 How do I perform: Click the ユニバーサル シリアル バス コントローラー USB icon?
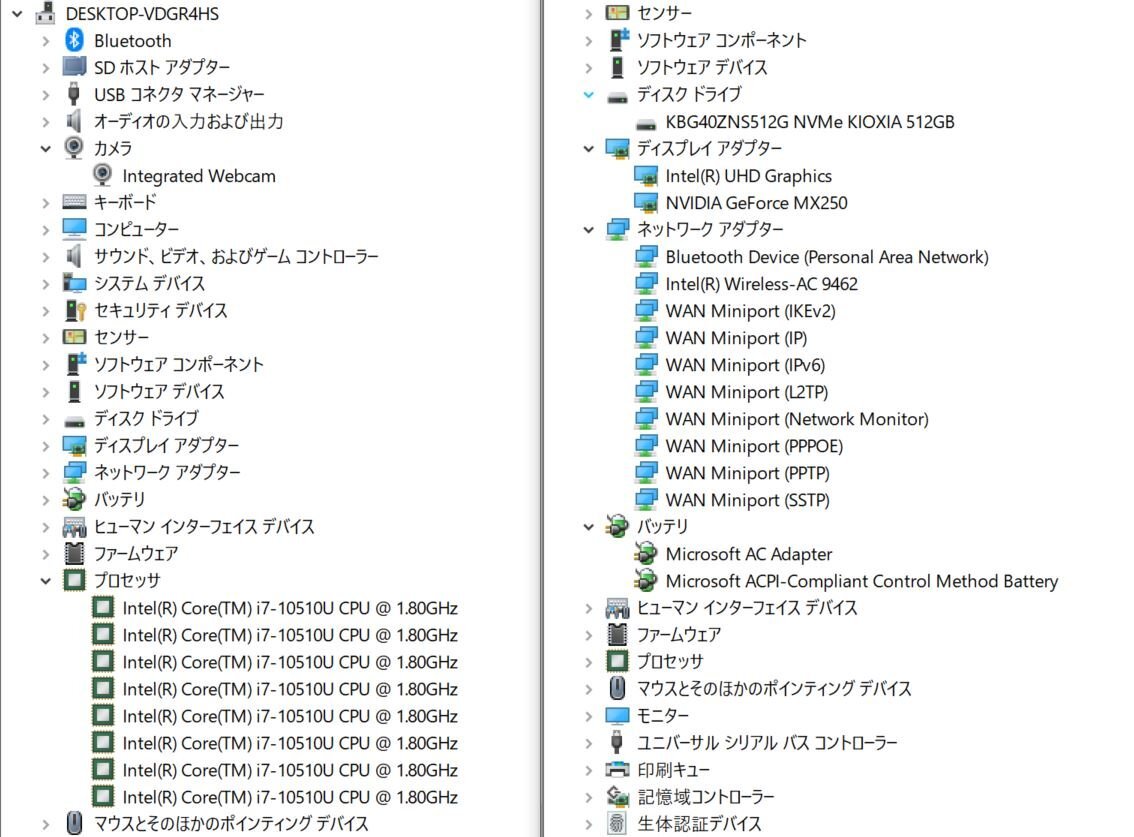coord(617,742)
